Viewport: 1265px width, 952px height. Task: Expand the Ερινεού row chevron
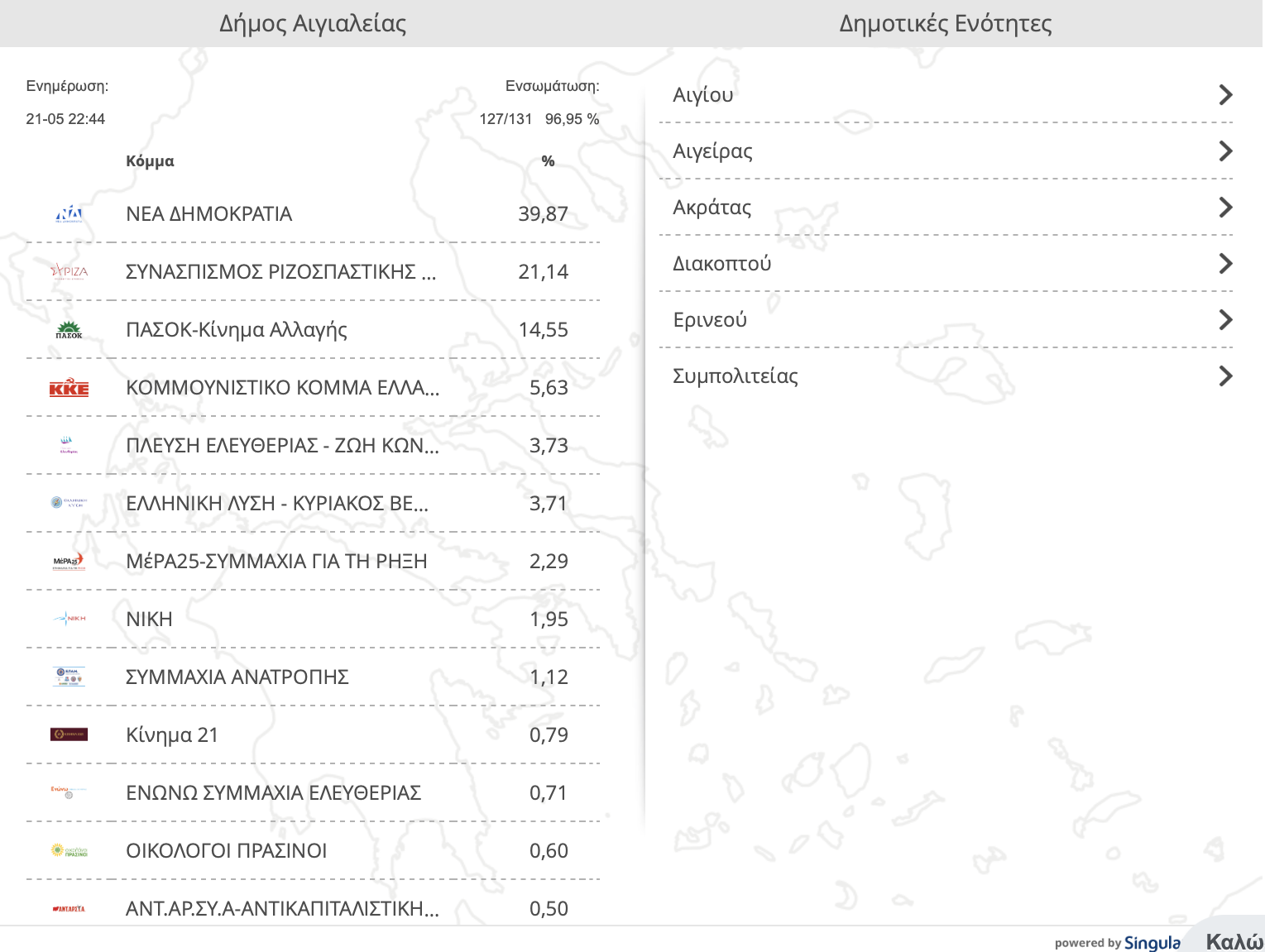[1226, 320]
